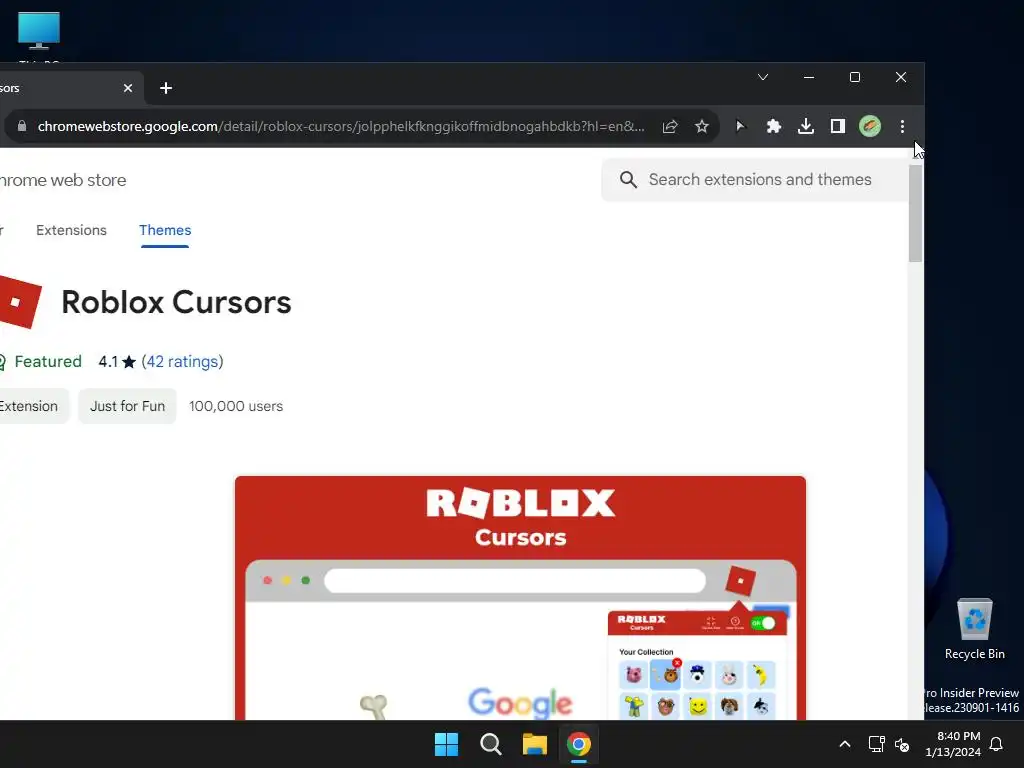This screenshot has height=768, width=1024.
Task: Toggle Chrome side panel
Action: pyautogui.click(x=838, y=126)
